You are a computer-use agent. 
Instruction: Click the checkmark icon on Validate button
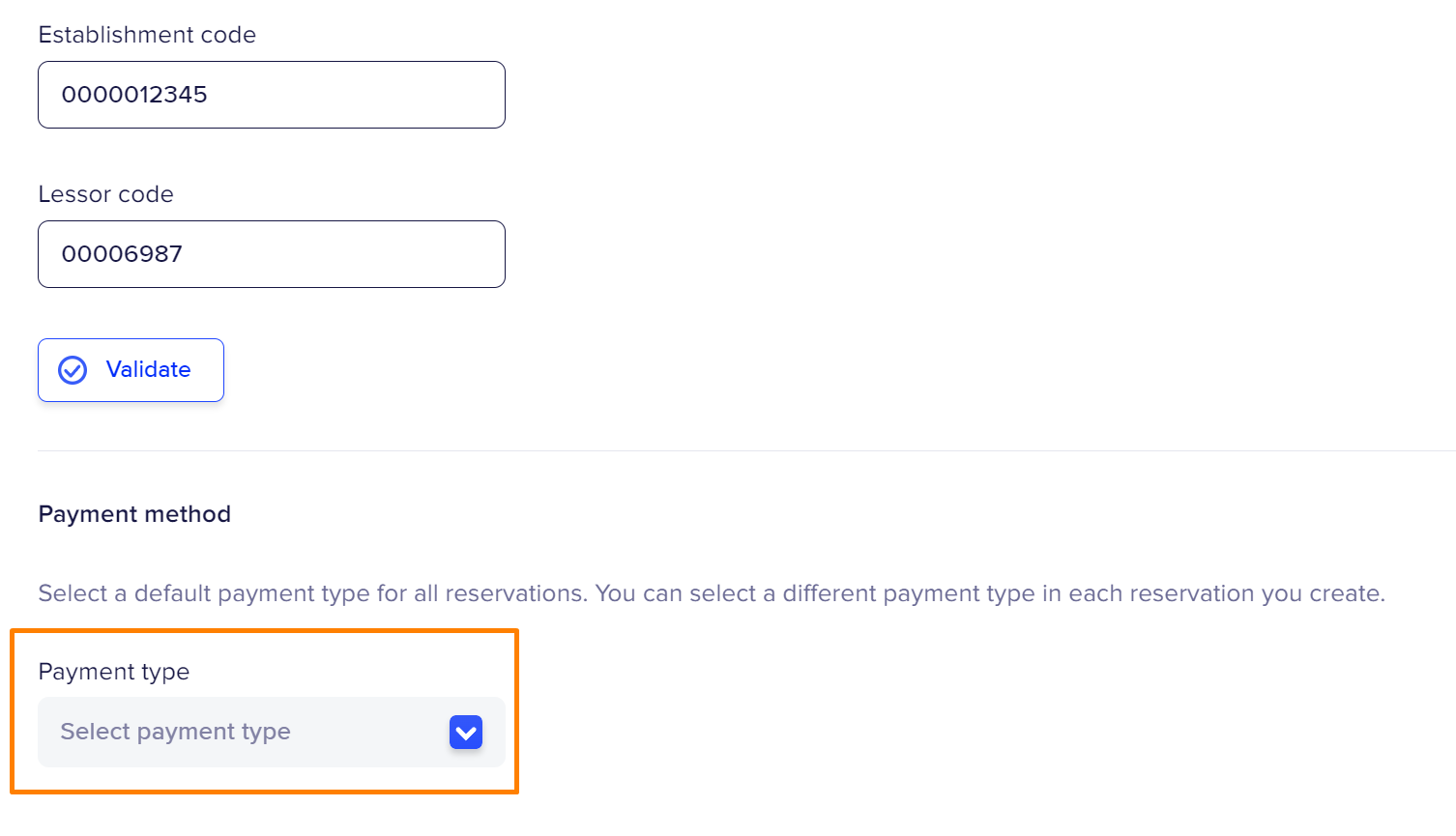[x=73, y=370]
